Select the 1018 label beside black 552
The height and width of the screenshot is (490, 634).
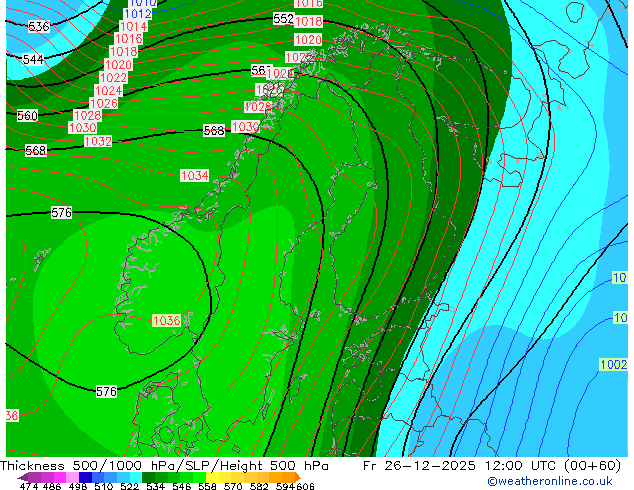309,21
